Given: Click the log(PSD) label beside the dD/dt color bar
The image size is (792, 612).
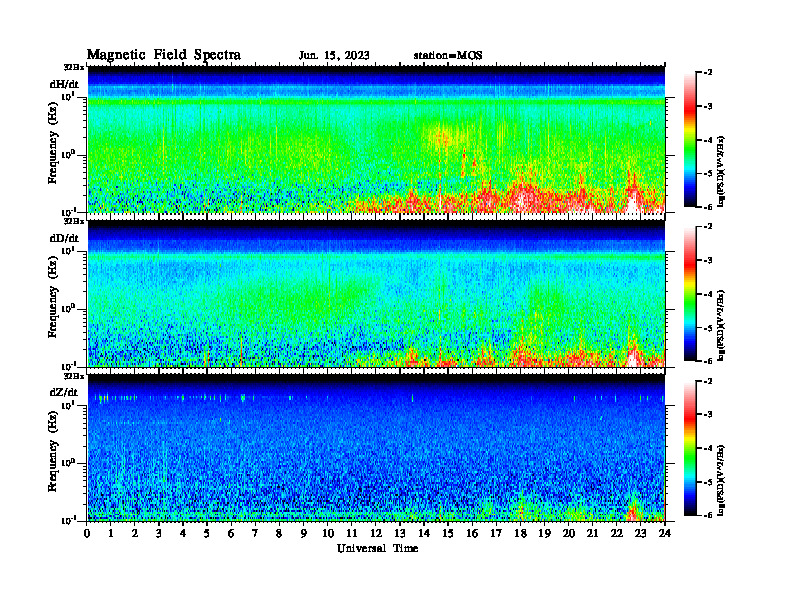Looking at the screenshot, I should 721,326.
